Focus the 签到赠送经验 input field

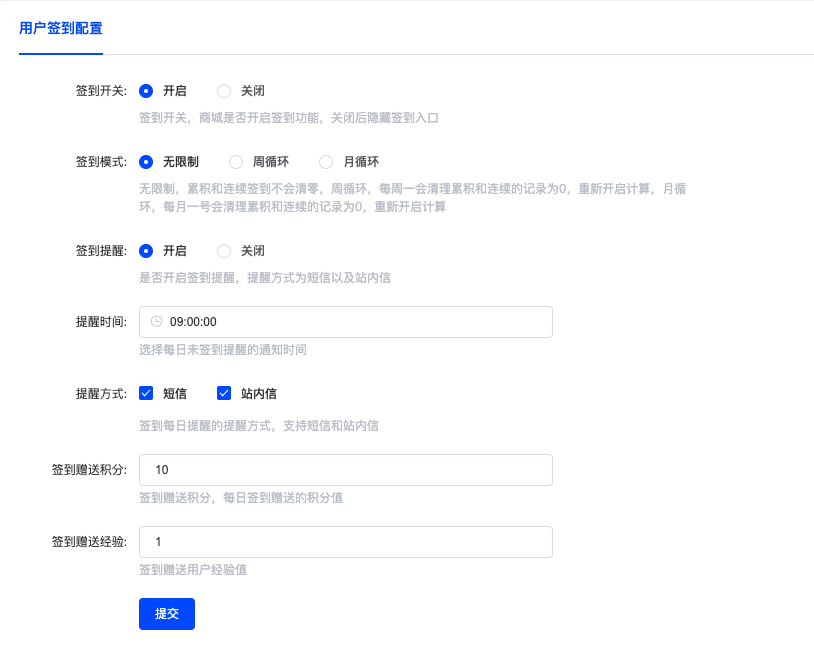(x=346, y=542)
